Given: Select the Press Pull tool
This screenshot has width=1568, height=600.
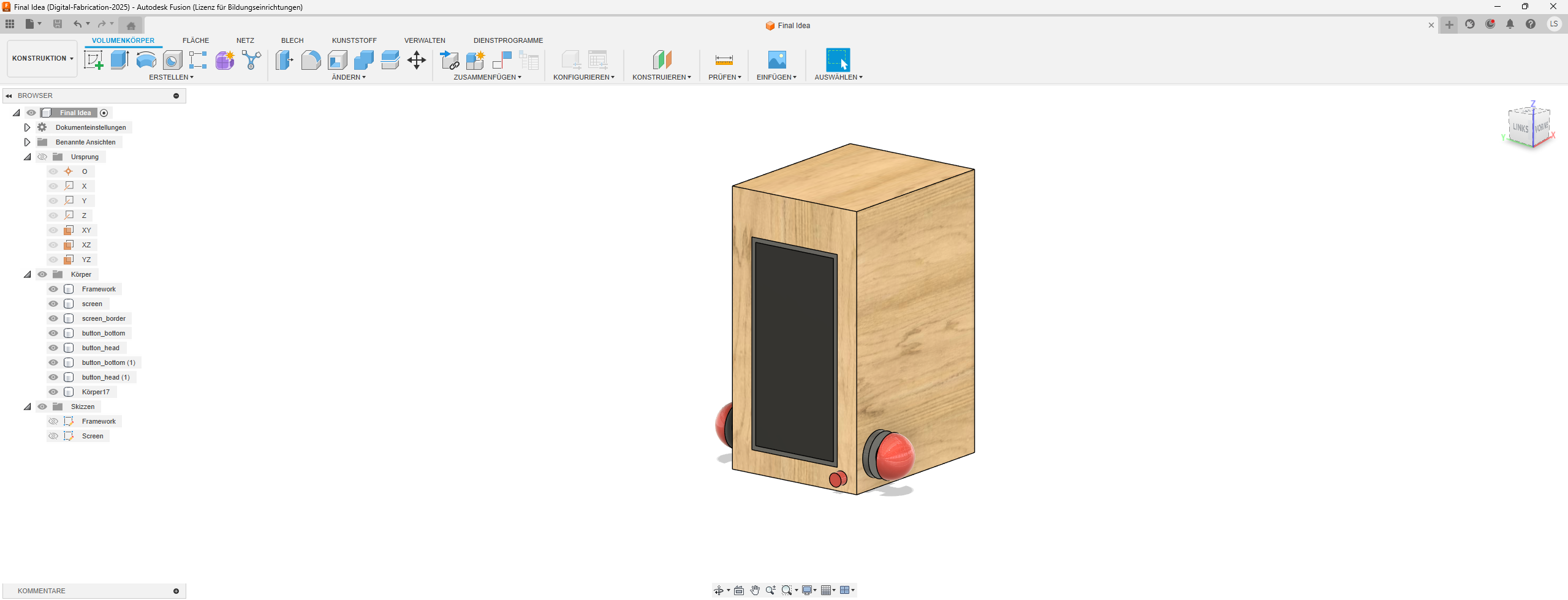Looking at the screenshot, I should click(x=284, y=60).
